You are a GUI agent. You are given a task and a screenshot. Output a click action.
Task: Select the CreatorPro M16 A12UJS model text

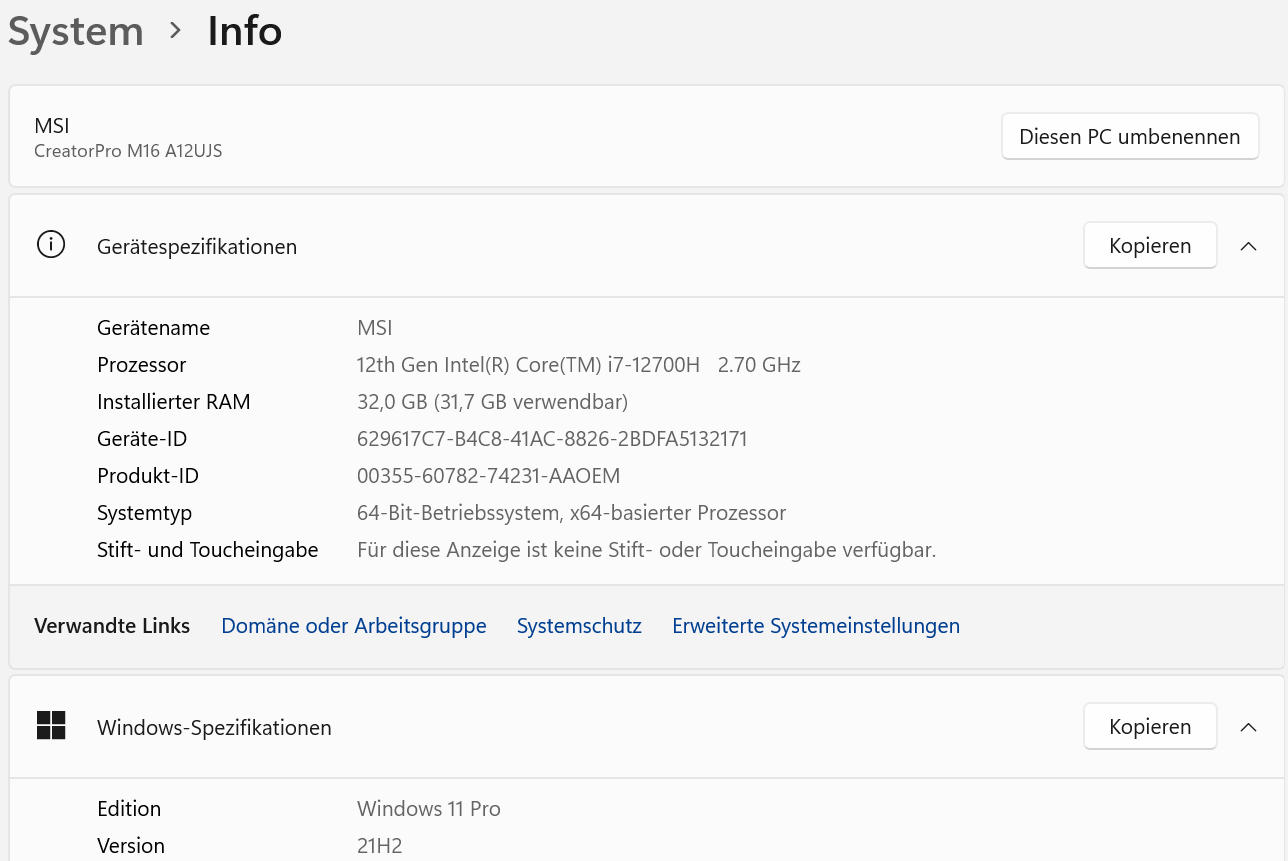[x=128, y=151]
